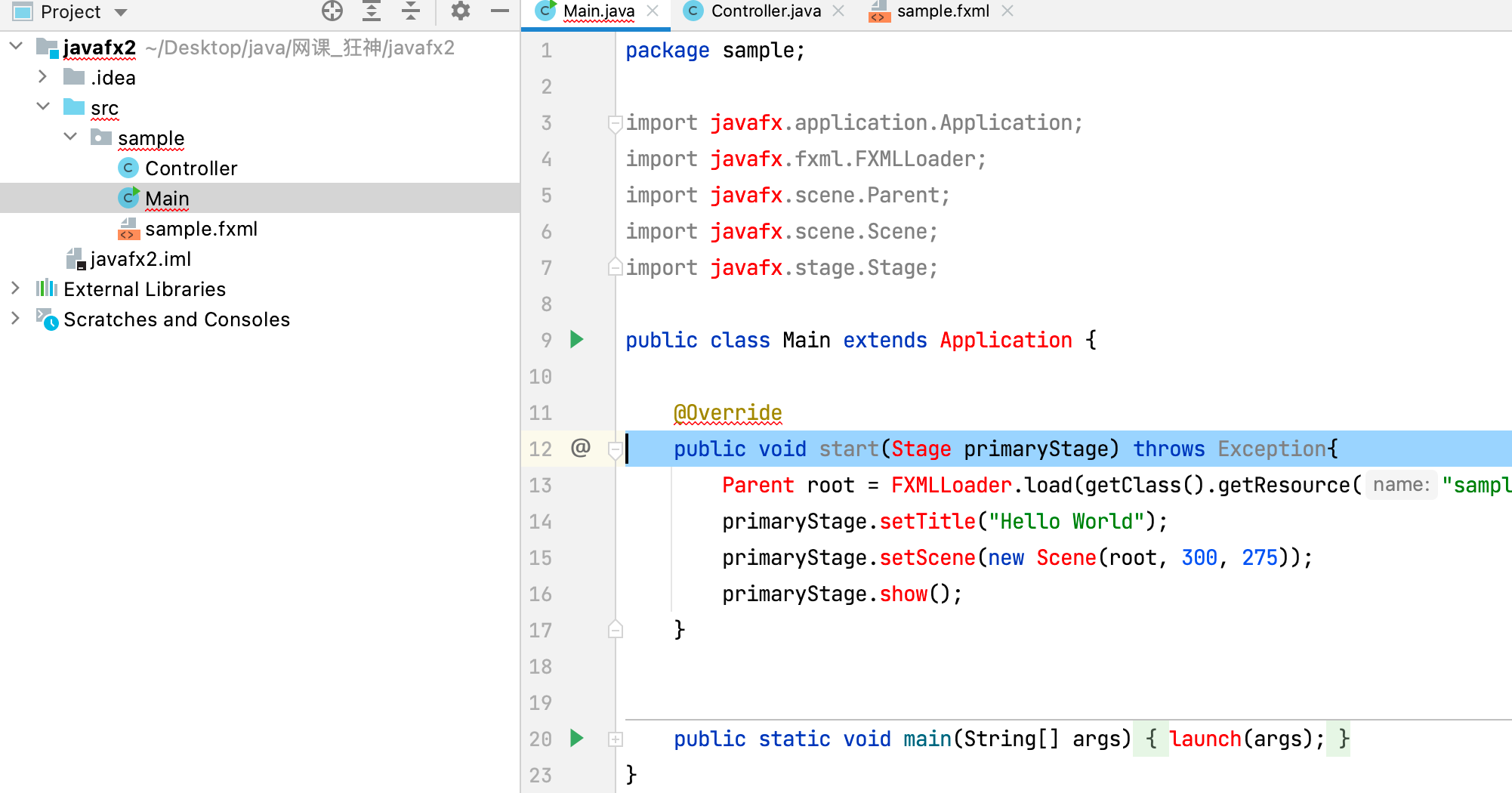Expand the folded main method at line 20
The image size is (1512, 793).
point(615,739)
